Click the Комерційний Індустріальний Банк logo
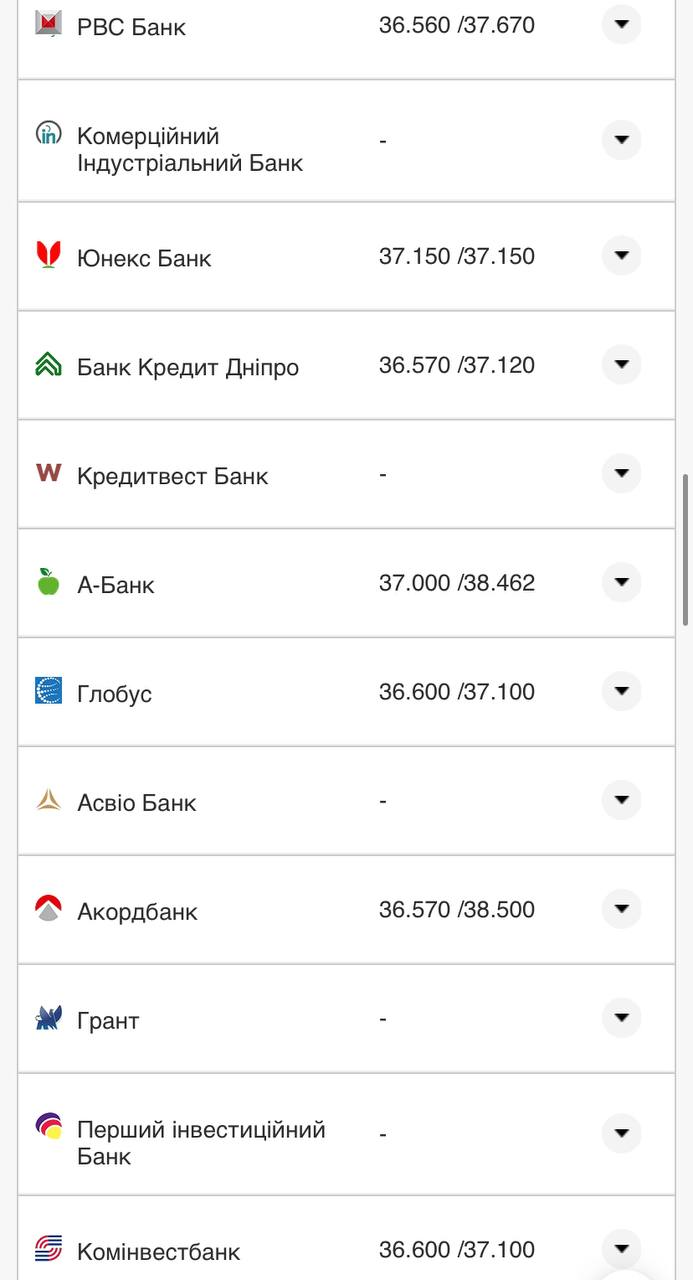 [48, 133]
